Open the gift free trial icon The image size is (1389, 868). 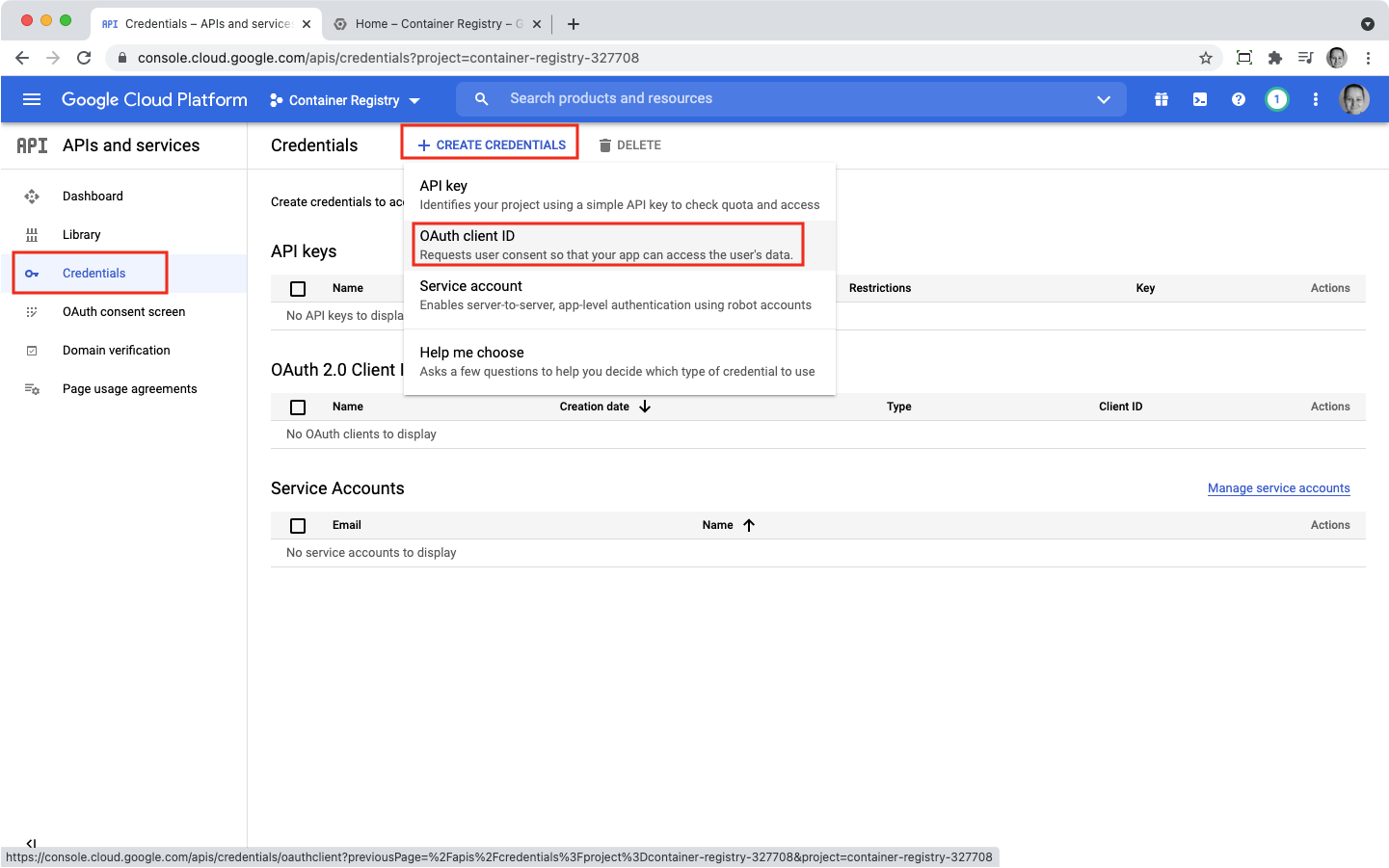[x=1162, y=99]
